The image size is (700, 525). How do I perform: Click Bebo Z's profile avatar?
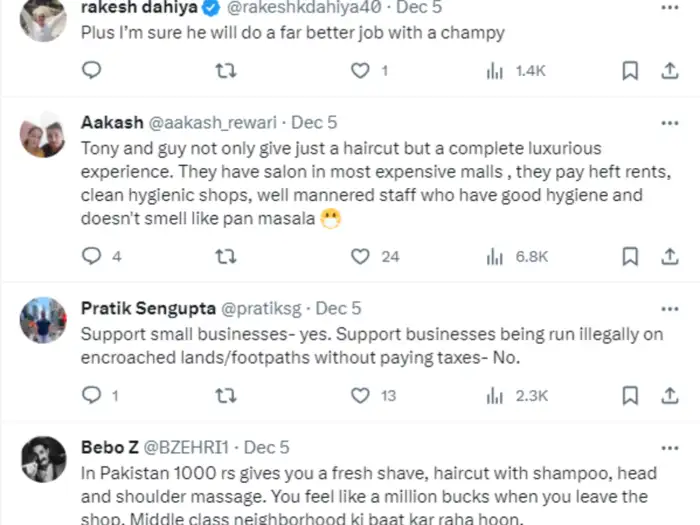(43, 461)
